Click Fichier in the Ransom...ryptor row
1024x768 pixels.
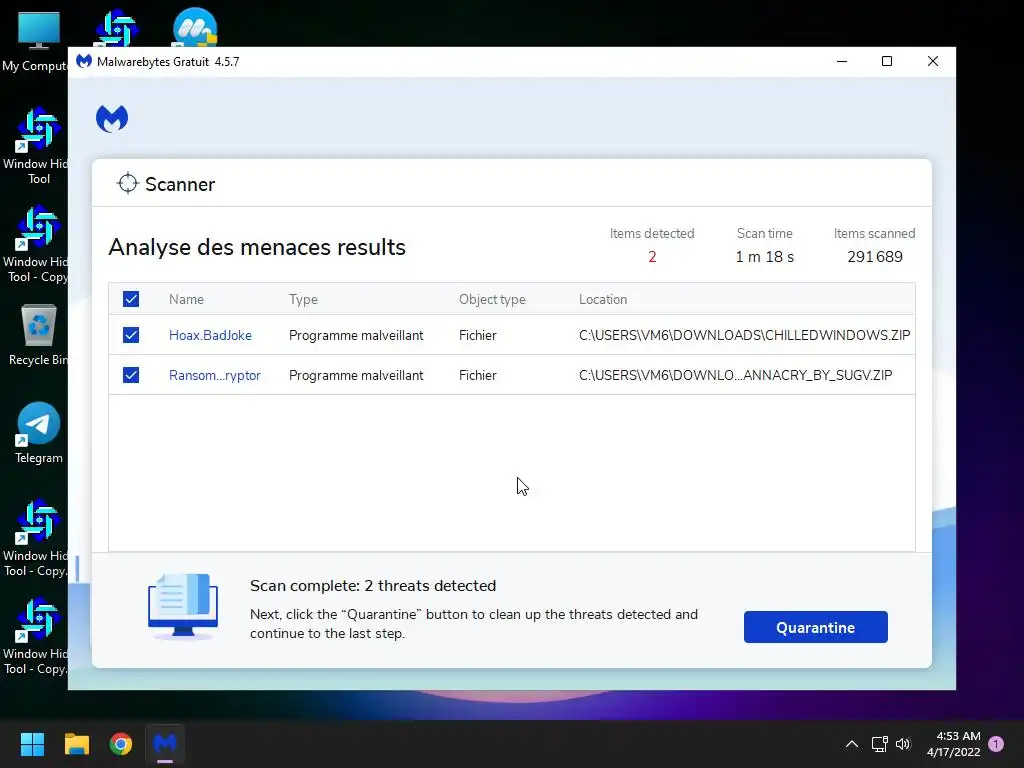point(477,375)
